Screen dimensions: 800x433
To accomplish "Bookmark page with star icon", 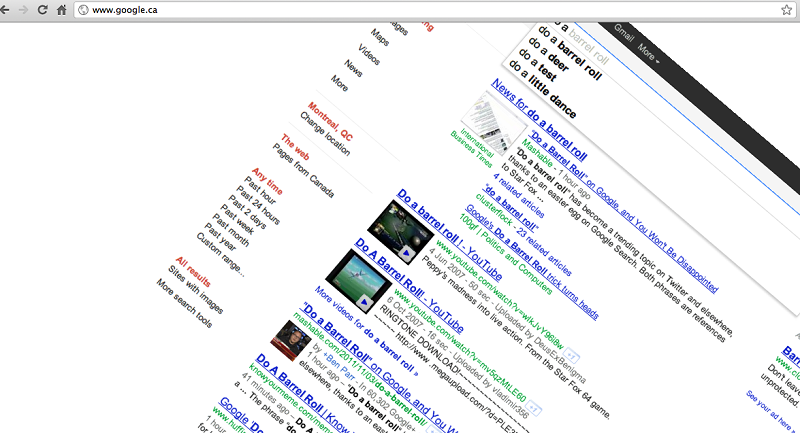I will coord(786,10).
